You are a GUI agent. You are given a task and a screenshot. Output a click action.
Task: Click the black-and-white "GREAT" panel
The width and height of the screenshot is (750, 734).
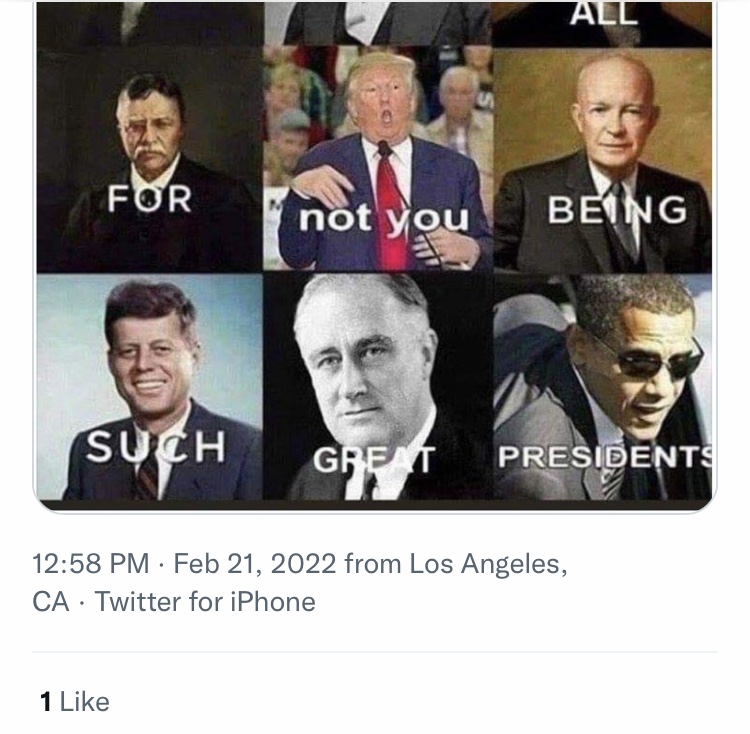point(378,386)
